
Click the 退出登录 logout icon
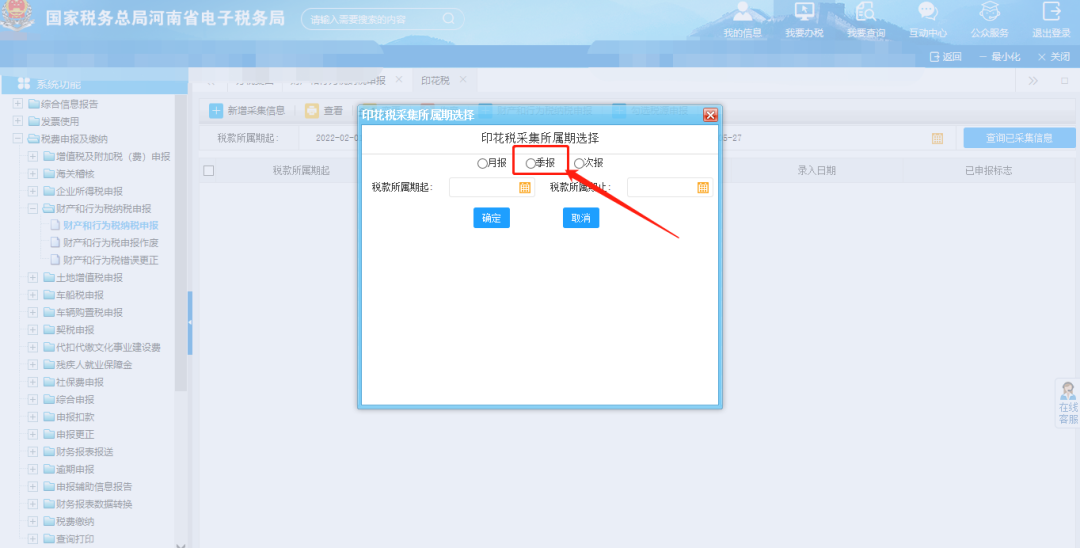pos(1051,13)
